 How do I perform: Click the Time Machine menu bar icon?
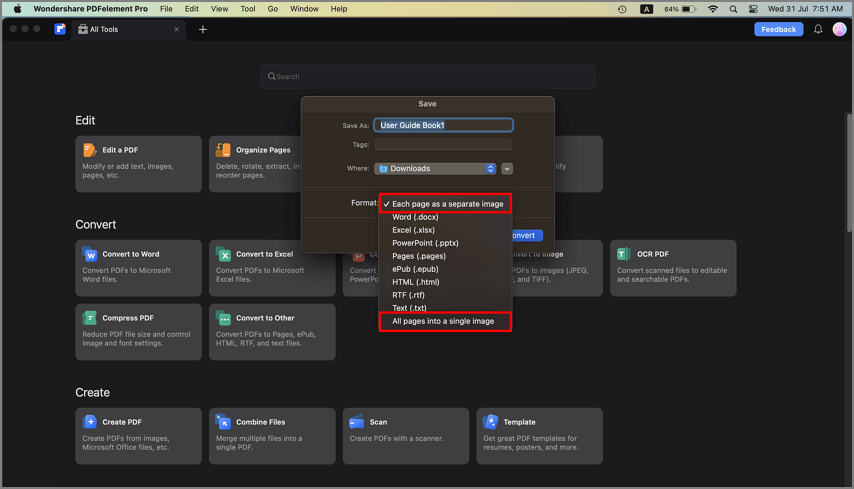coord(622,9)
